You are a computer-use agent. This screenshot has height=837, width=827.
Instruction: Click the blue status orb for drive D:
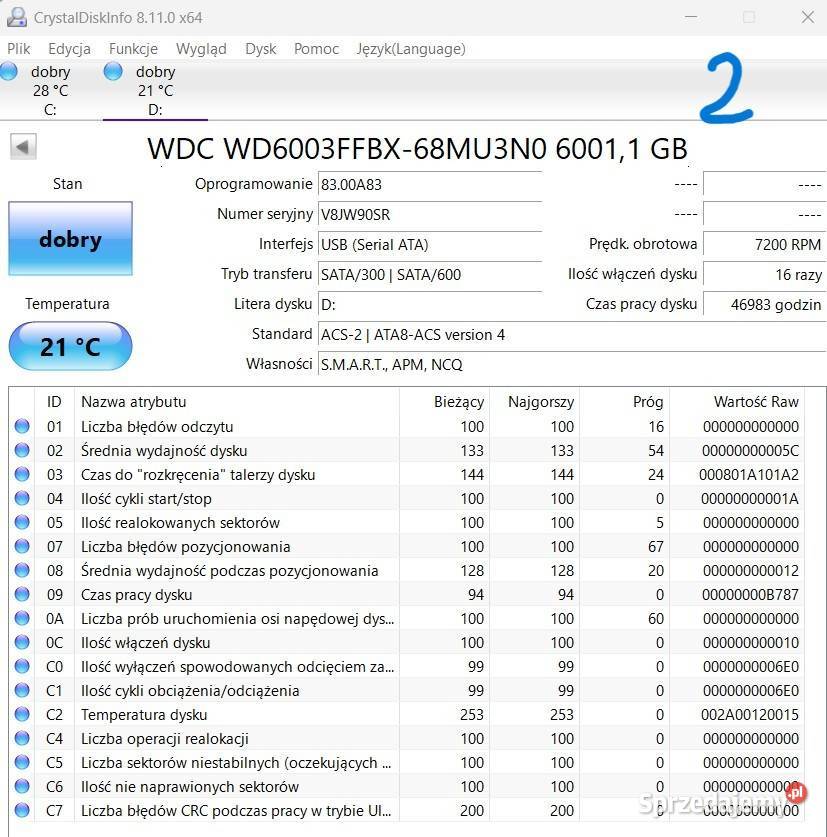click(x=113, y=71)
